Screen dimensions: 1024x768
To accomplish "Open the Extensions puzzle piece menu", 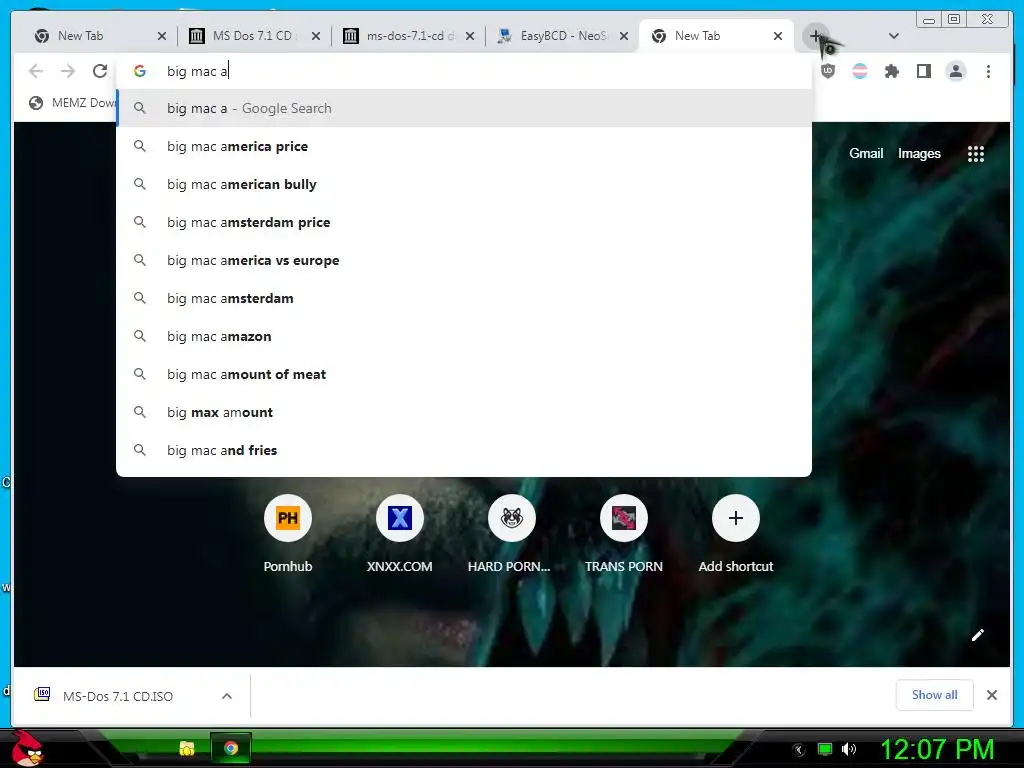I will point(891,71).
